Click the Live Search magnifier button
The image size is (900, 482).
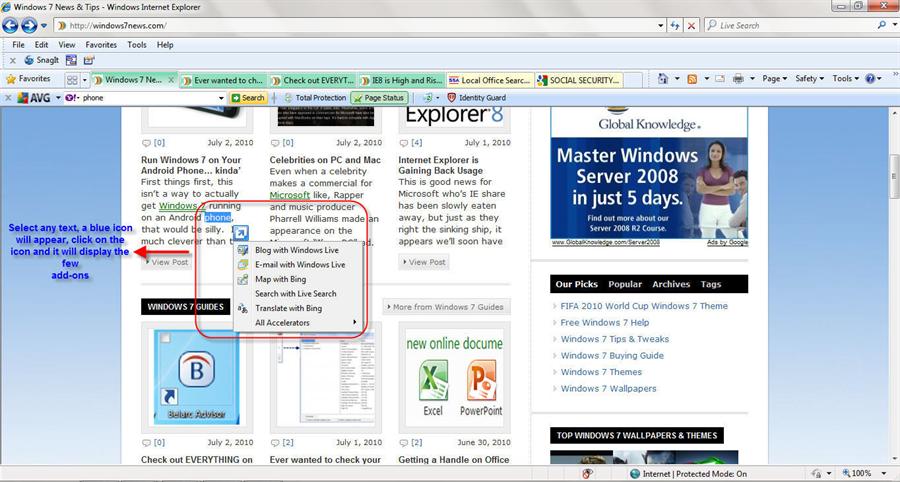click(882, 25)
